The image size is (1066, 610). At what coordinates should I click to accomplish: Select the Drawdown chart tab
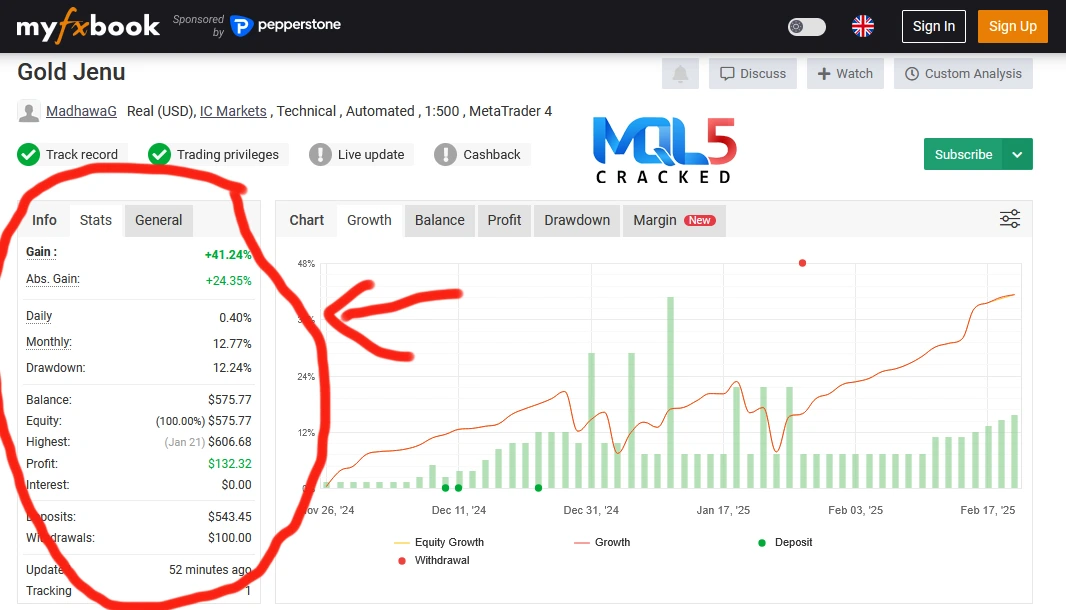577,220
